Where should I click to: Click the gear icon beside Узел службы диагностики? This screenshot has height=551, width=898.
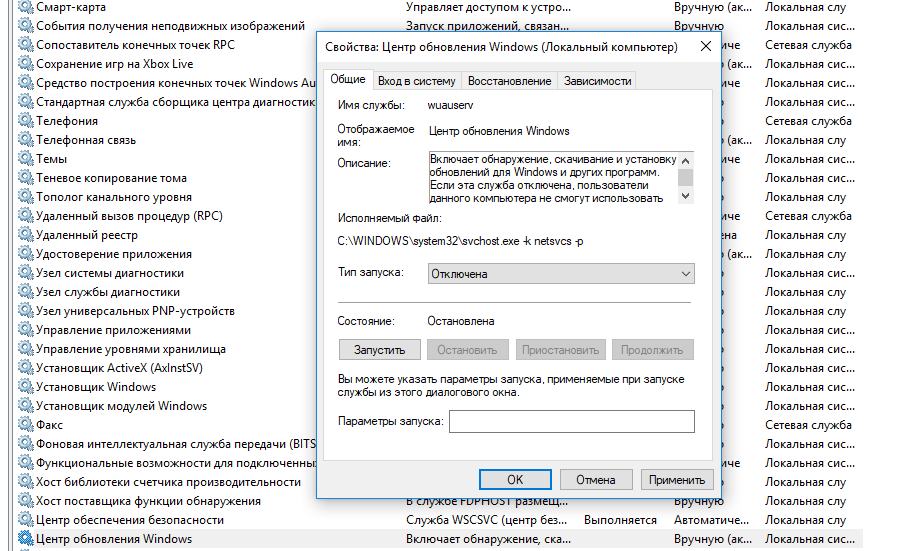point(26,292)
